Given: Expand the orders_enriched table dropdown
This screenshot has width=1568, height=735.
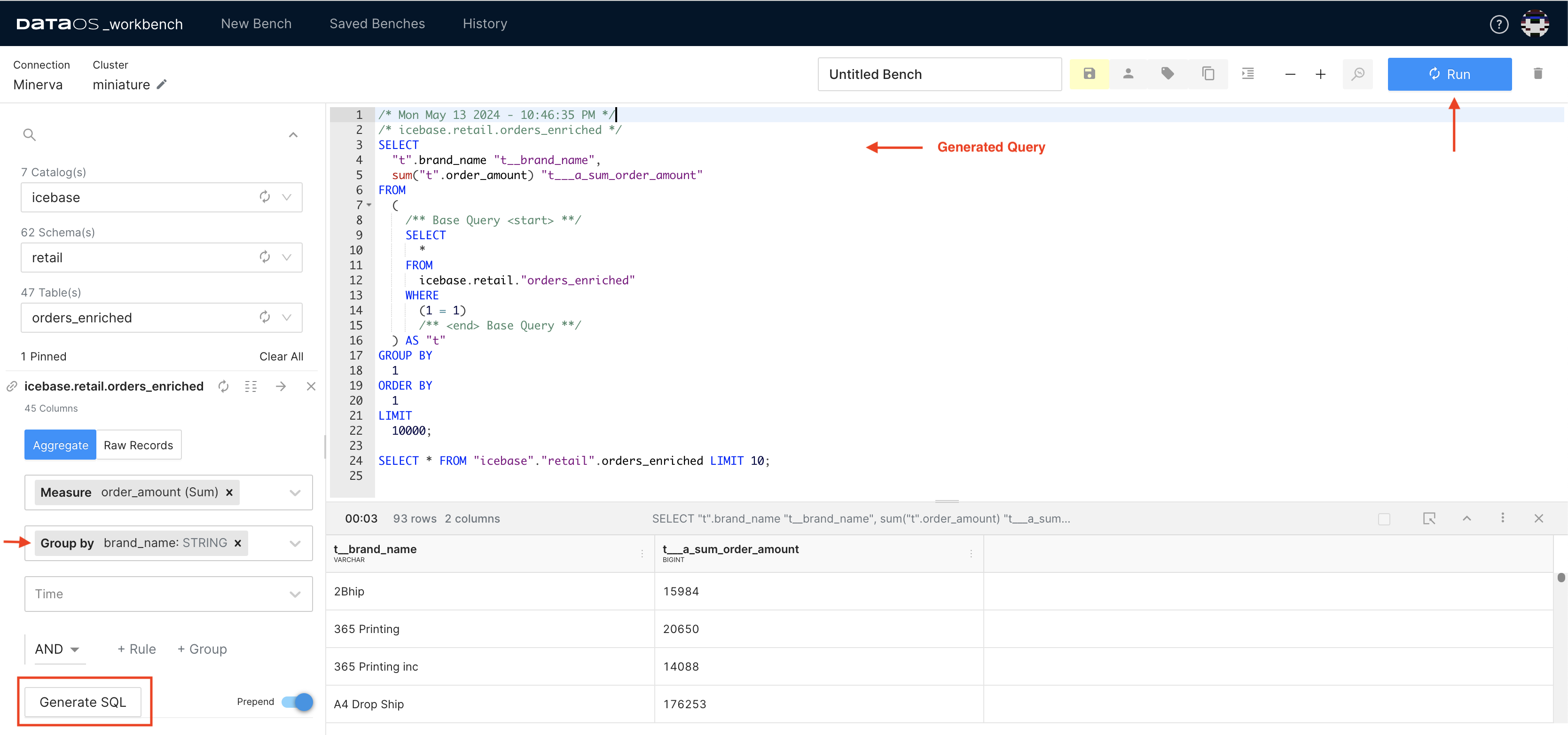Looking at the screenshot, I should click(x=291, y=317).
